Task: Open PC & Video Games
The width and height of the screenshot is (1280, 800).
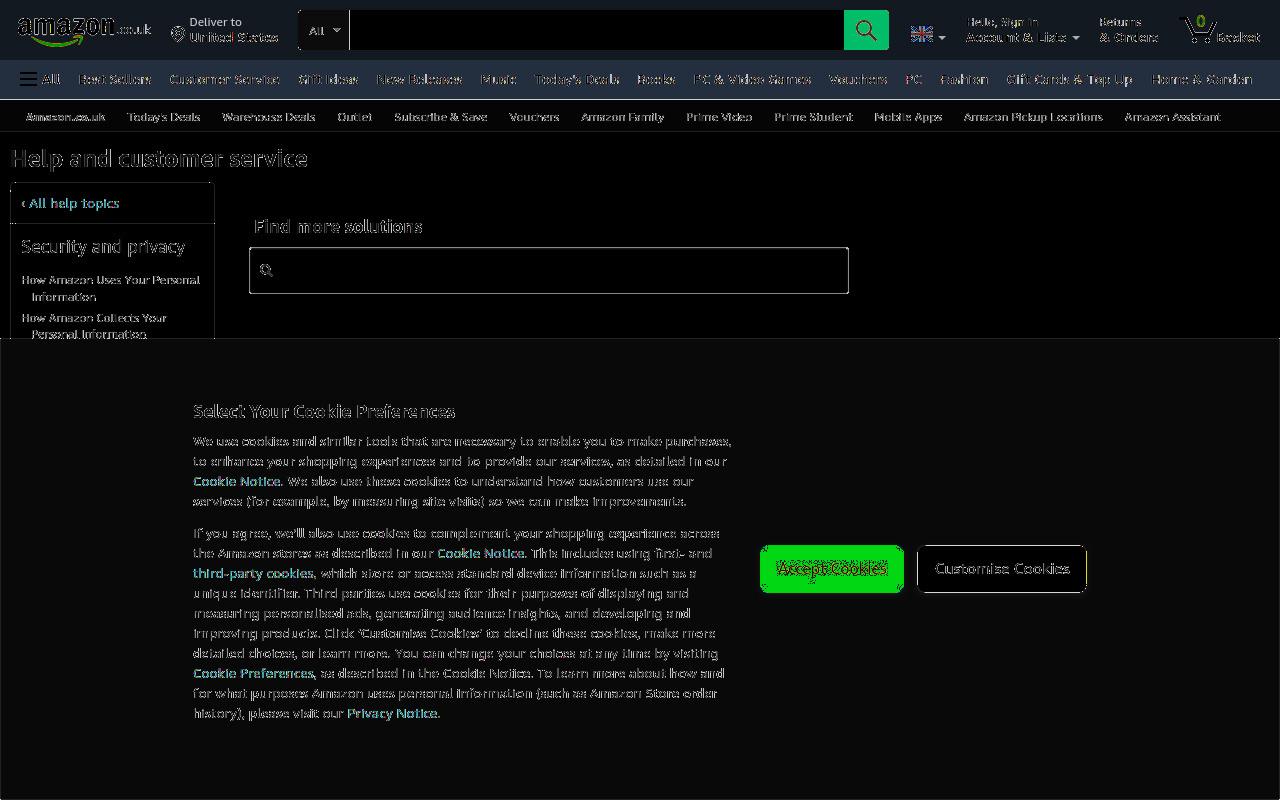Action: click(752, 79)
